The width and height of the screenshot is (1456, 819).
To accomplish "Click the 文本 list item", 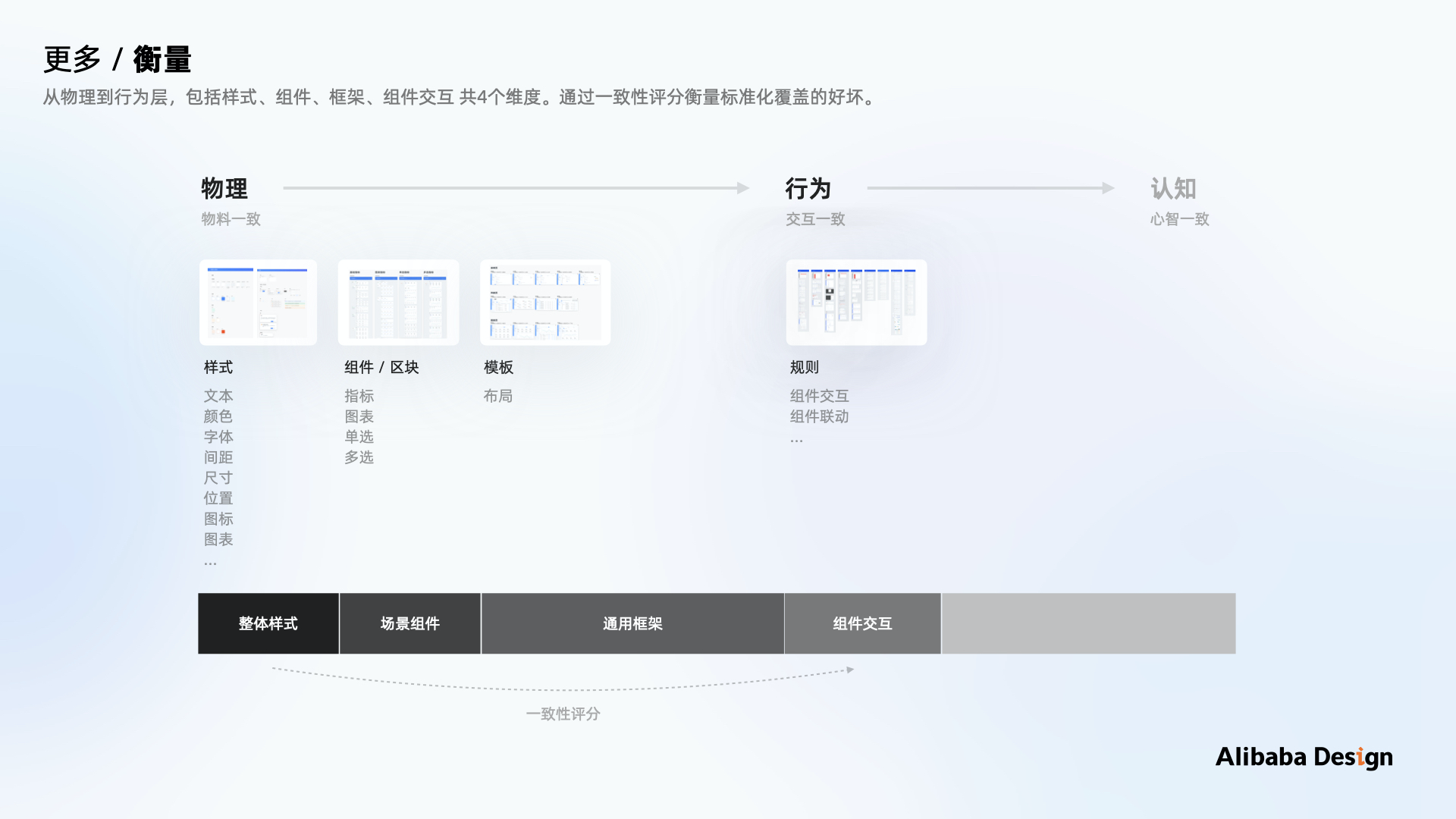I will pyautogui.click(x=218, y=396).
